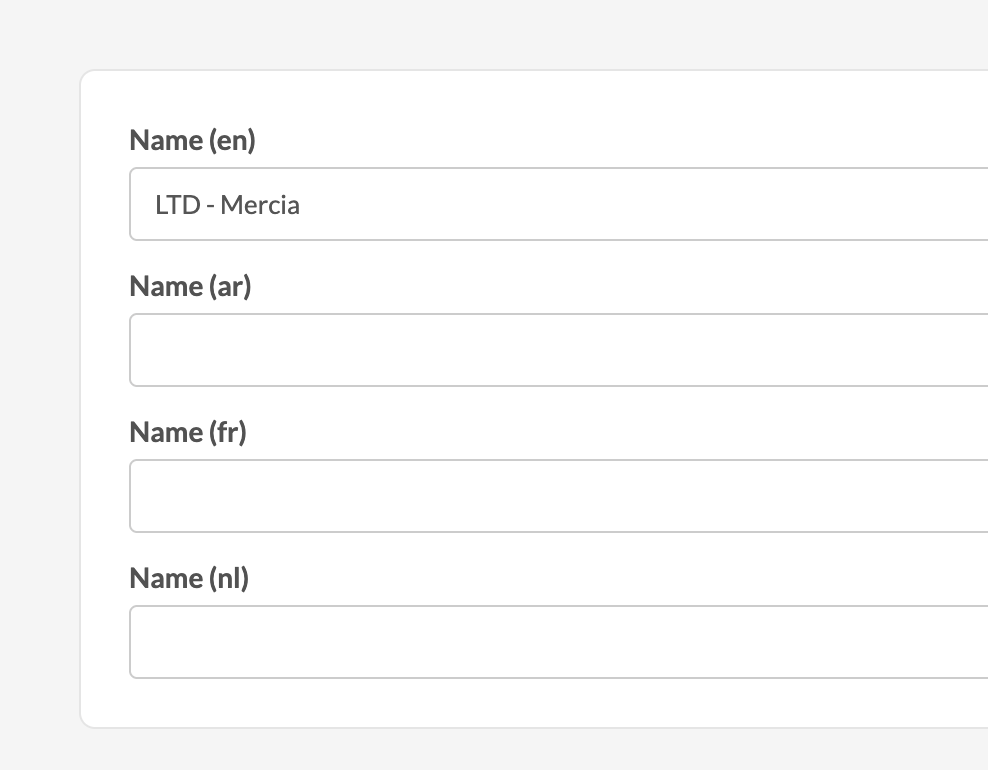Select the Name (fr) input field
Screen dimensions: 988x770
pos(559,496)
